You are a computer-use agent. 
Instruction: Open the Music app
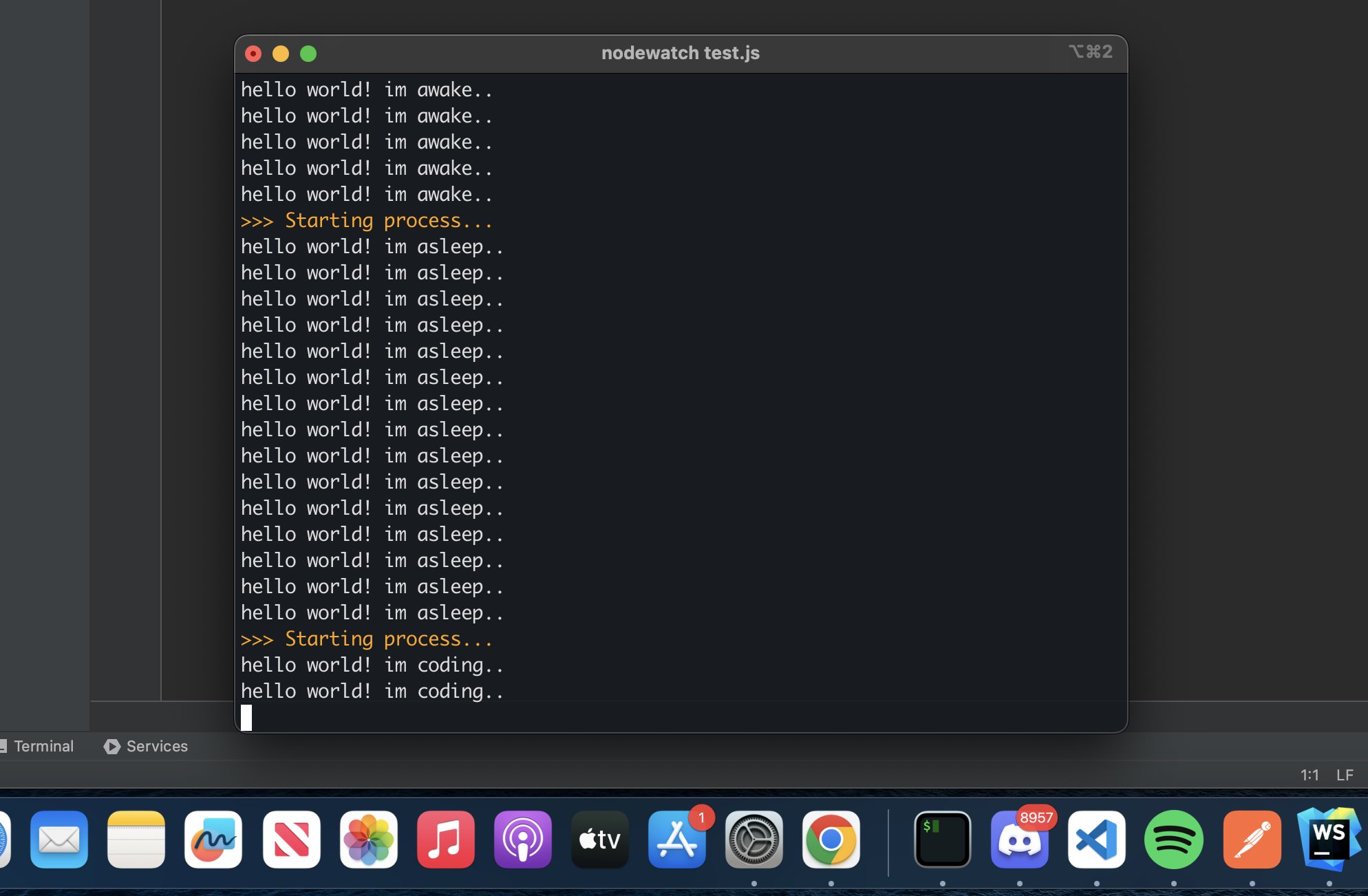tap(446, 840)
